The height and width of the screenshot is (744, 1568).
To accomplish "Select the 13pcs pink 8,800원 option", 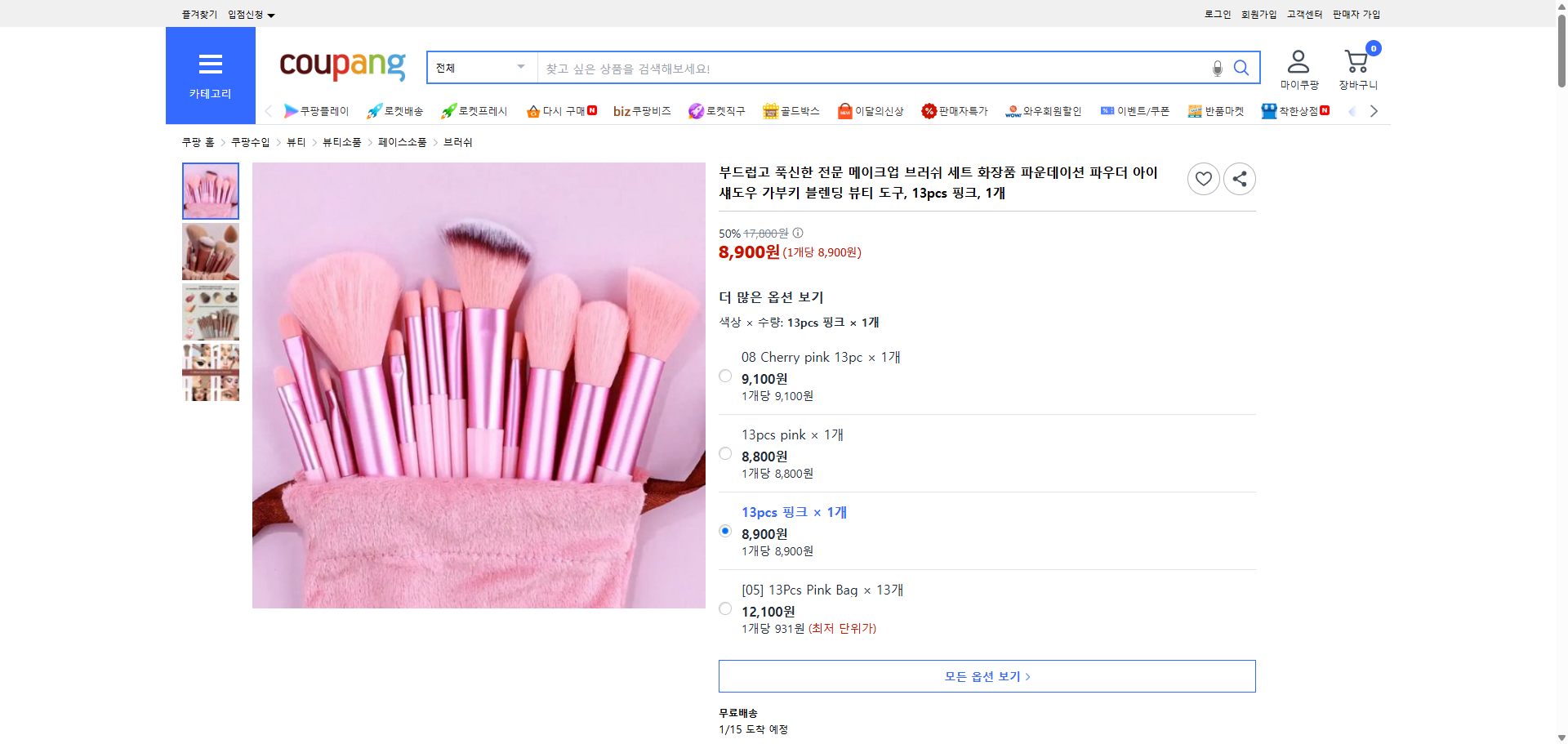I will click(725, 452).
